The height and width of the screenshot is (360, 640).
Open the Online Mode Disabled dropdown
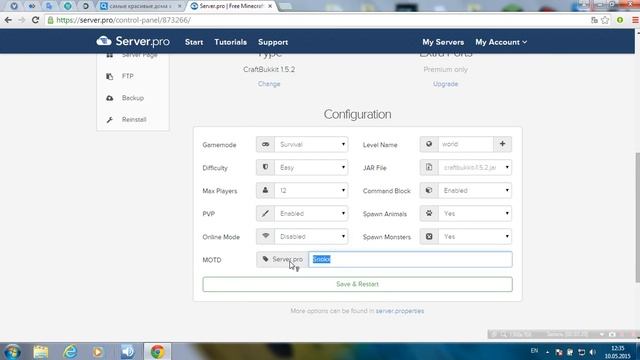coord(311,237)
